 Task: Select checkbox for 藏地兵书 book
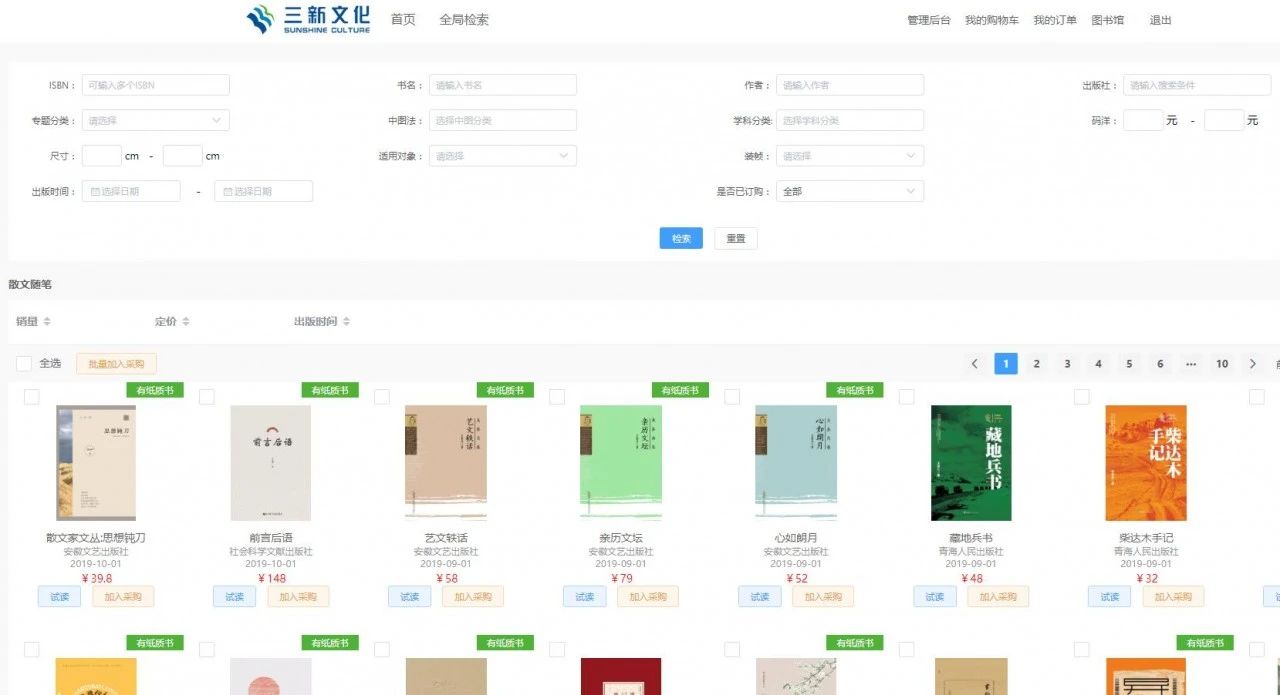click(x=907, y=397)
